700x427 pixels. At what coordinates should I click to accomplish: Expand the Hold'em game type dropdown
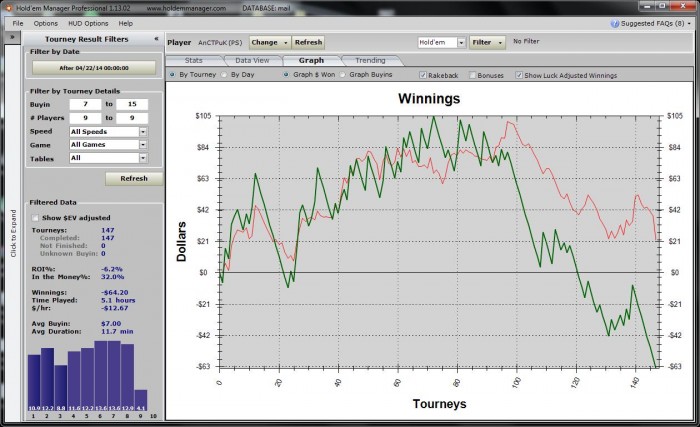pos(461,42)
